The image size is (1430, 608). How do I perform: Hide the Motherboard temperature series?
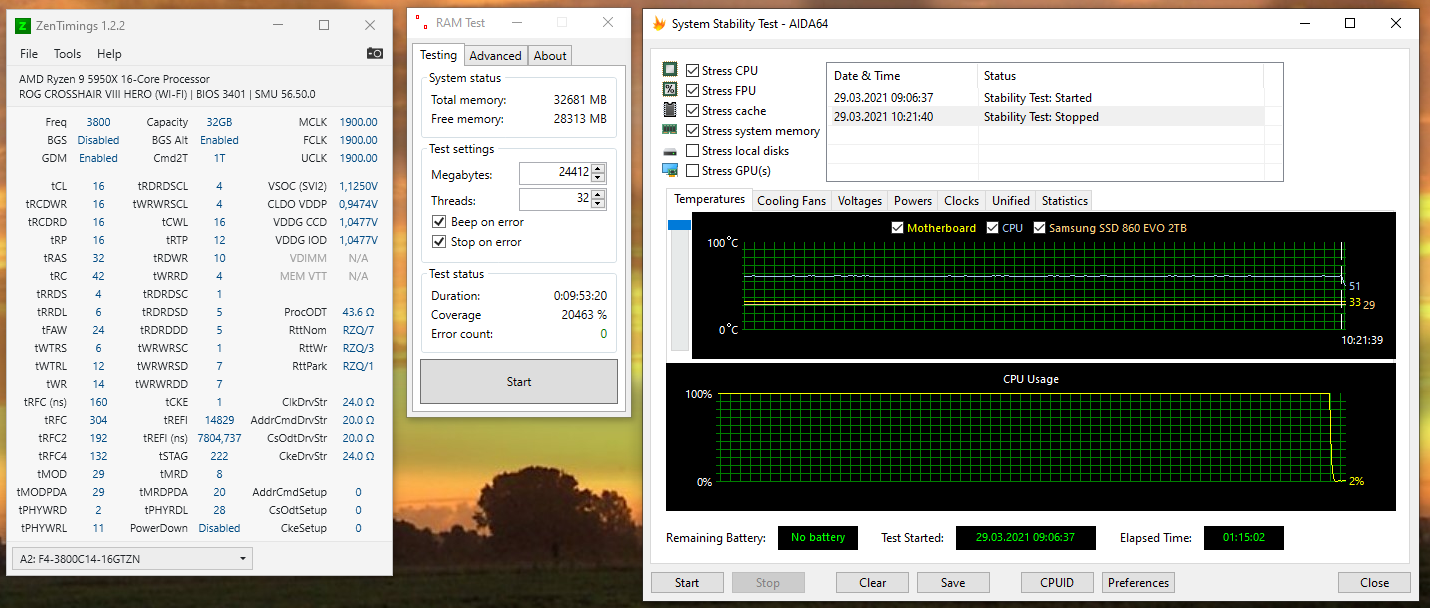pyautogui.click(x=897, y=227)
